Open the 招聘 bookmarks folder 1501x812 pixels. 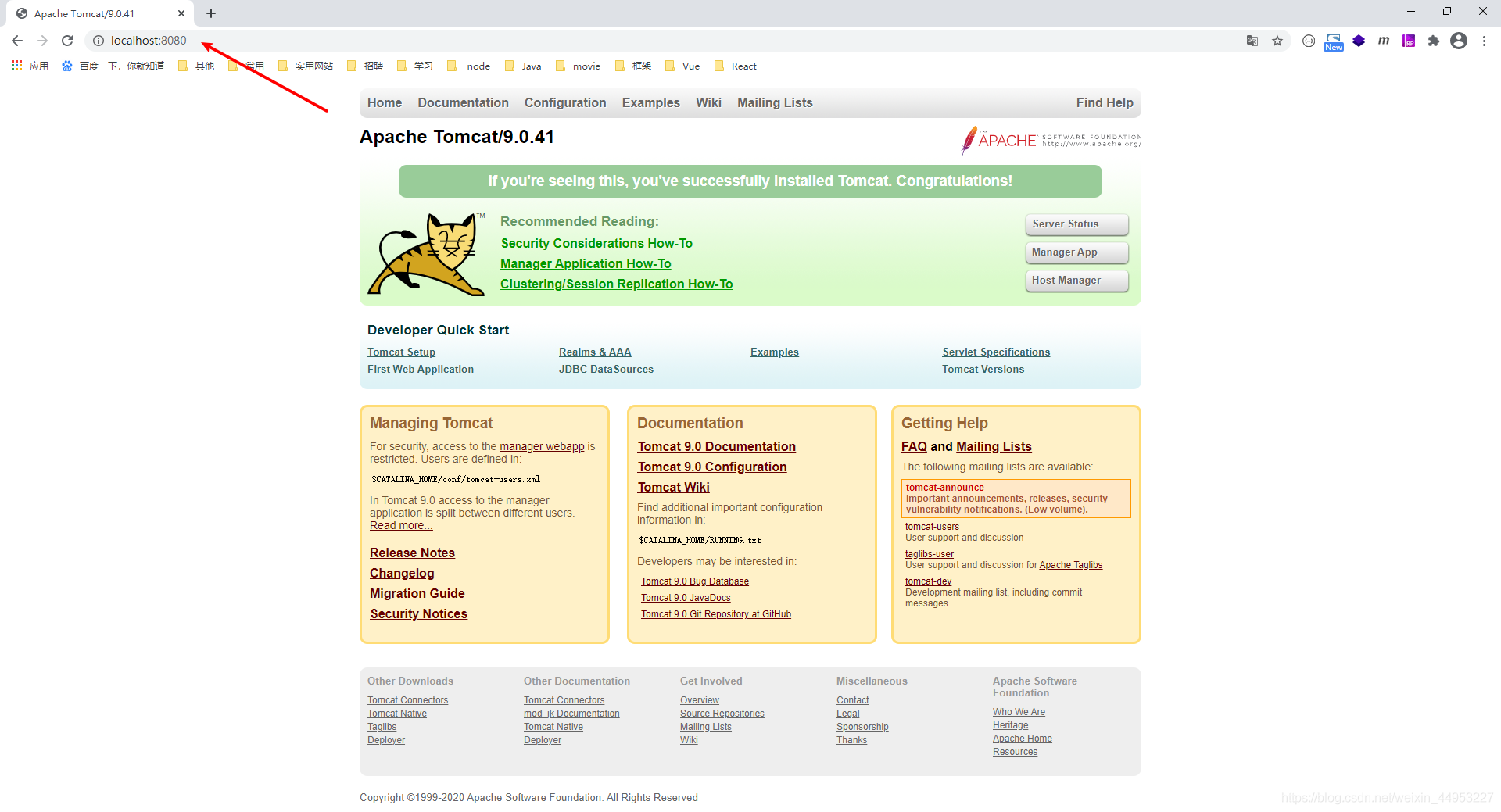point(365,66)
